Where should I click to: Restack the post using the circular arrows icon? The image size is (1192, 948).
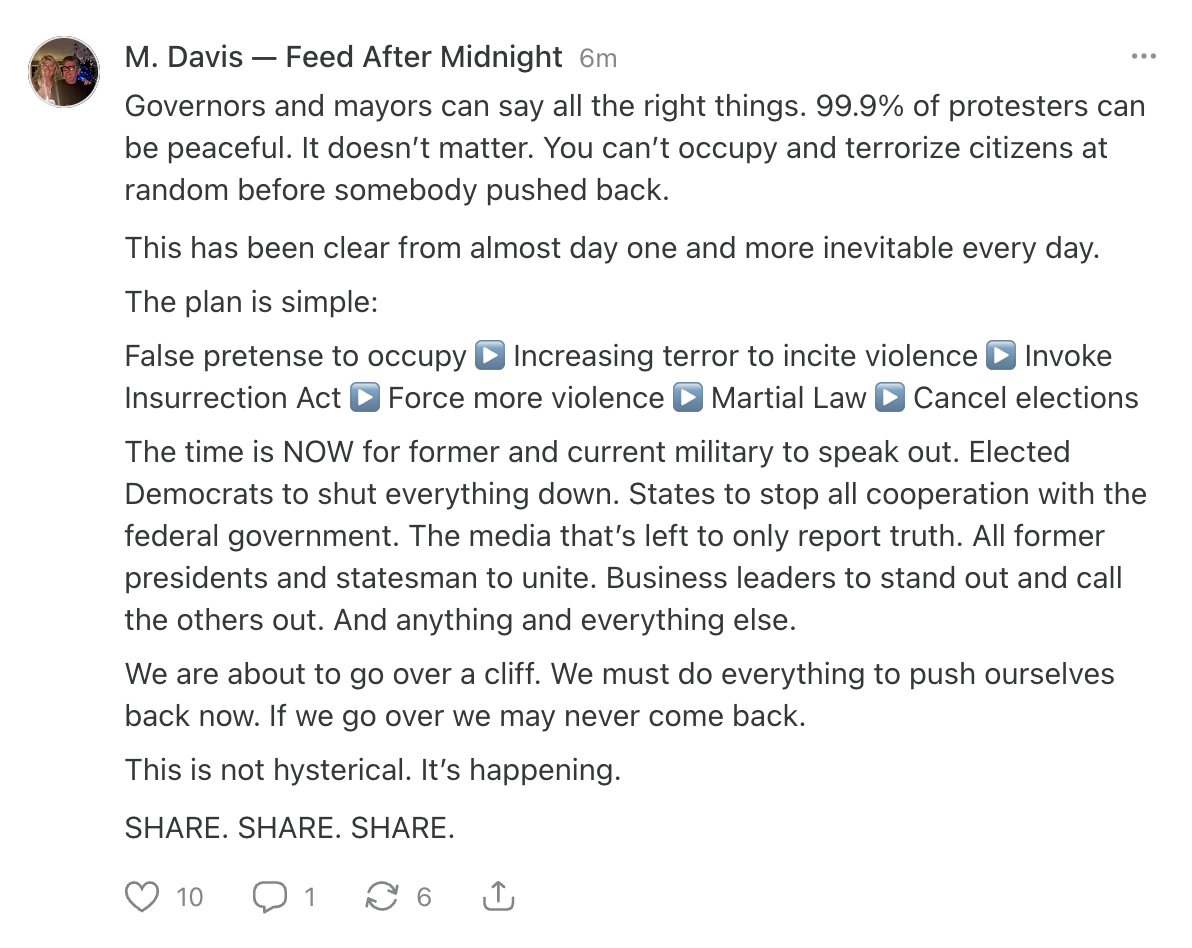click(x=381, y=897)
